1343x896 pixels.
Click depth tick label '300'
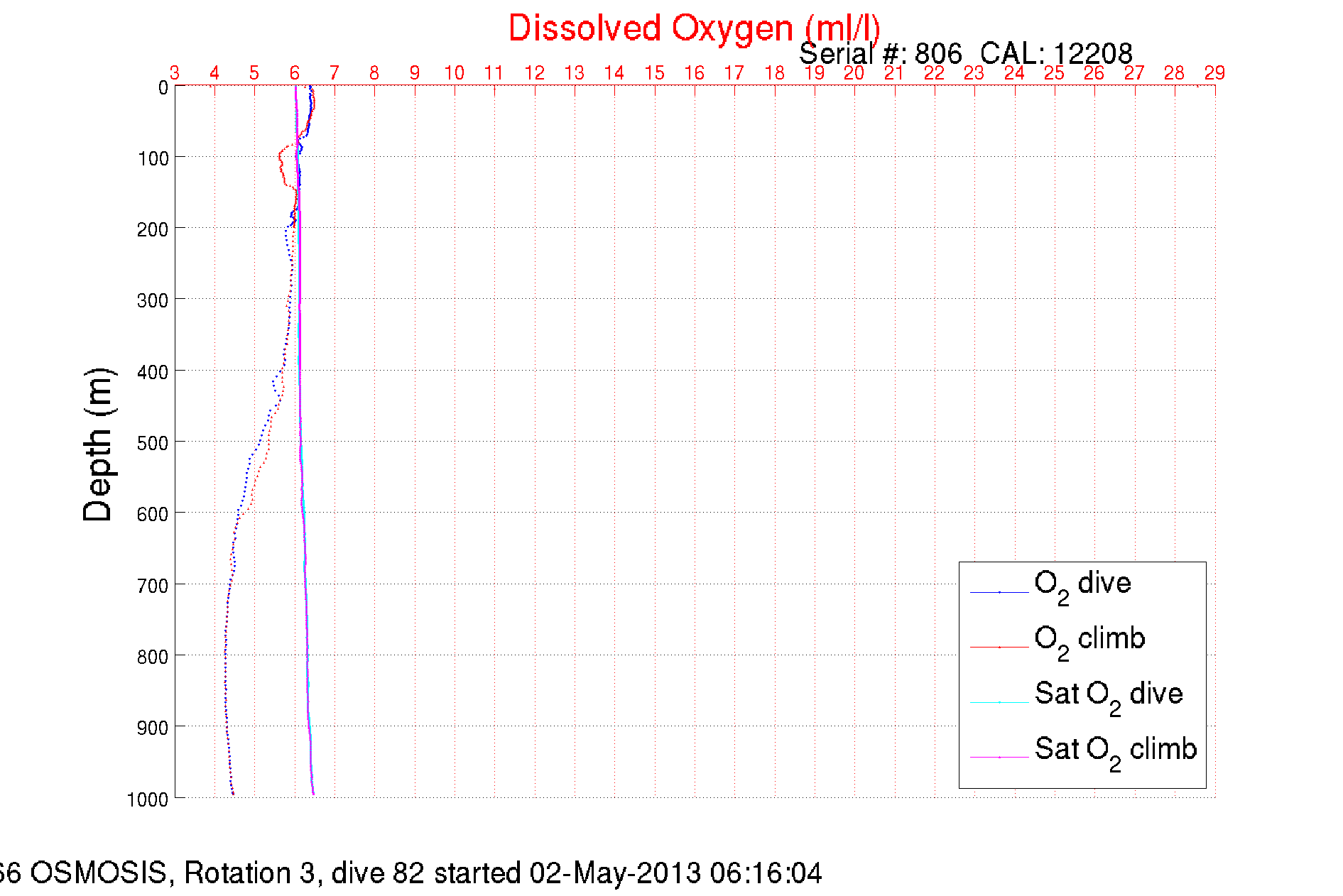153,300
